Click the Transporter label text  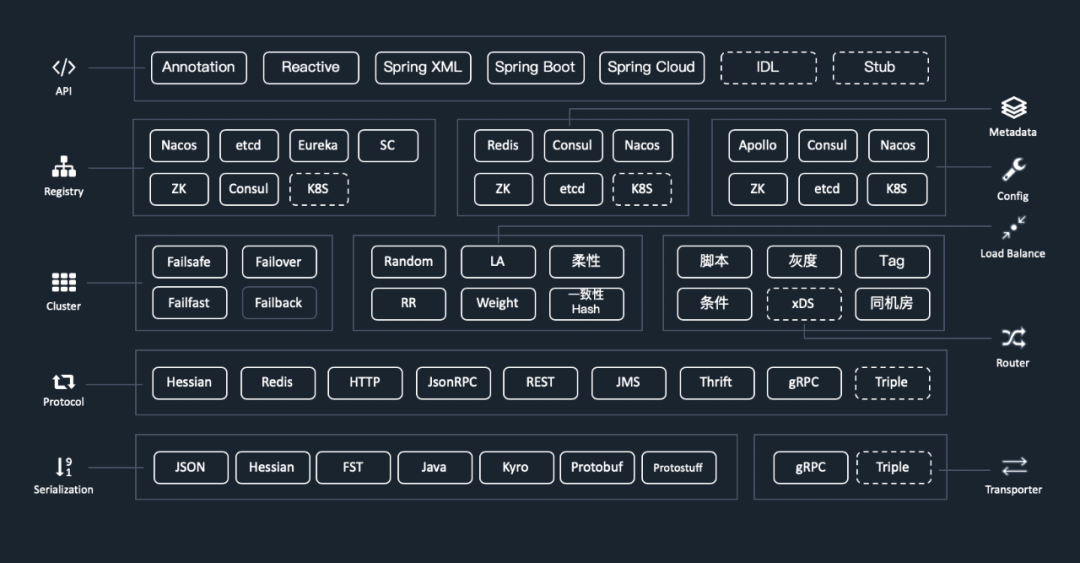1013,489
